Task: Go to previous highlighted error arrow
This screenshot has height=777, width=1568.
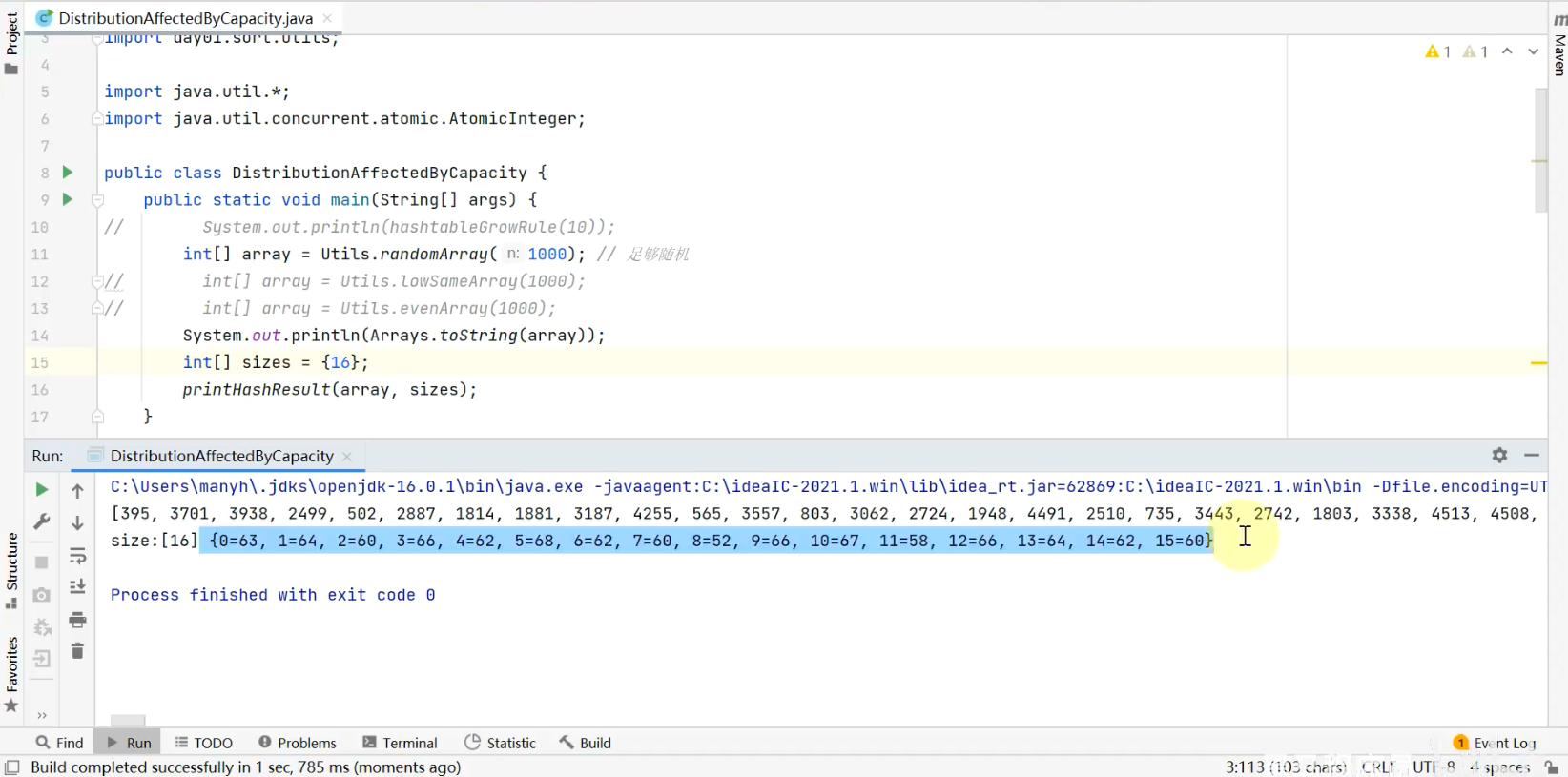Action: click(1507, 51)
